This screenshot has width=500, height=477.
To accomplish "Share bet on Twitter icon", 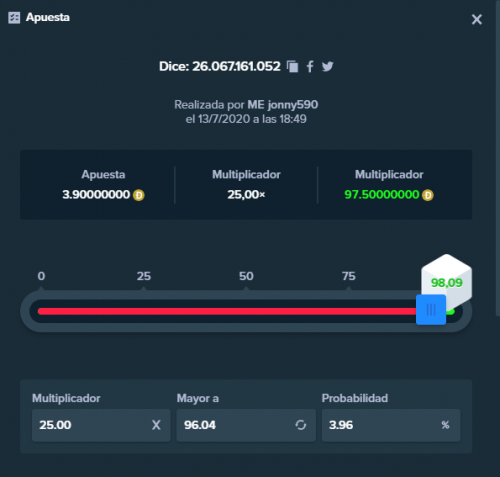I will click(x=327, y=66).
